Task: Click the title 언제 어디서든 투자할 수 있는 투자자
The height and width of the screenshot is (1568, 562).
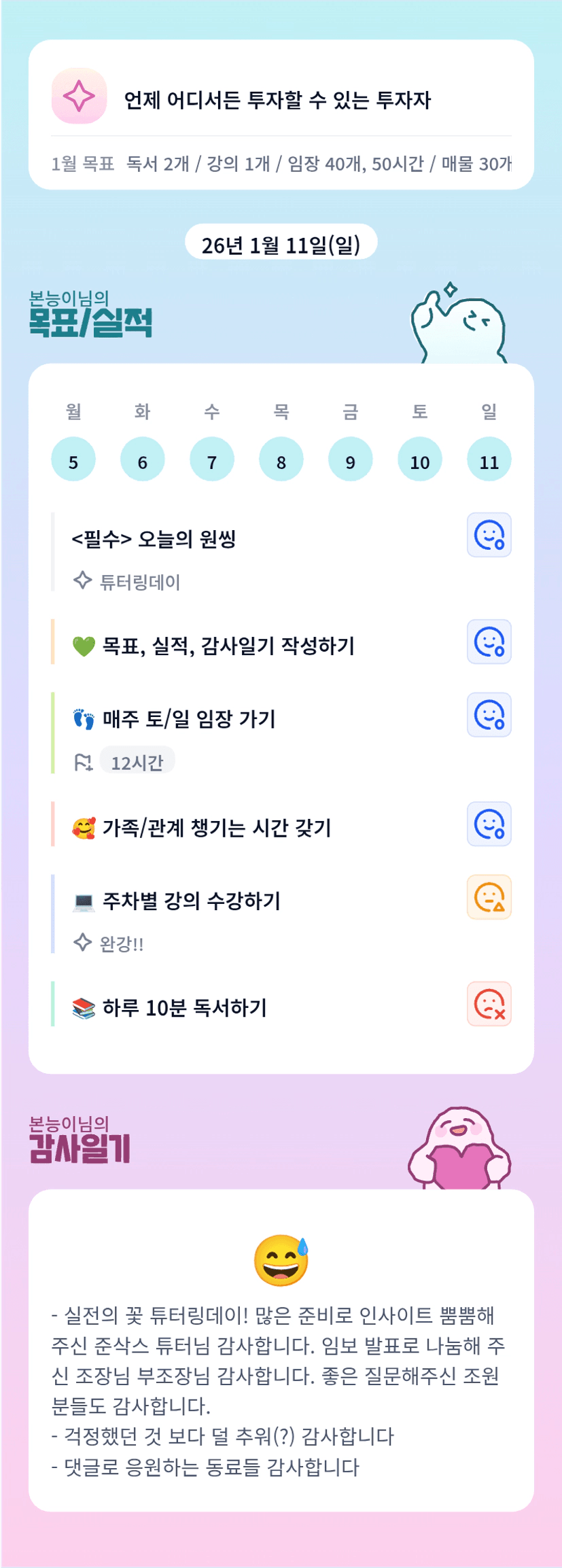Action: (x=277, y=100)
